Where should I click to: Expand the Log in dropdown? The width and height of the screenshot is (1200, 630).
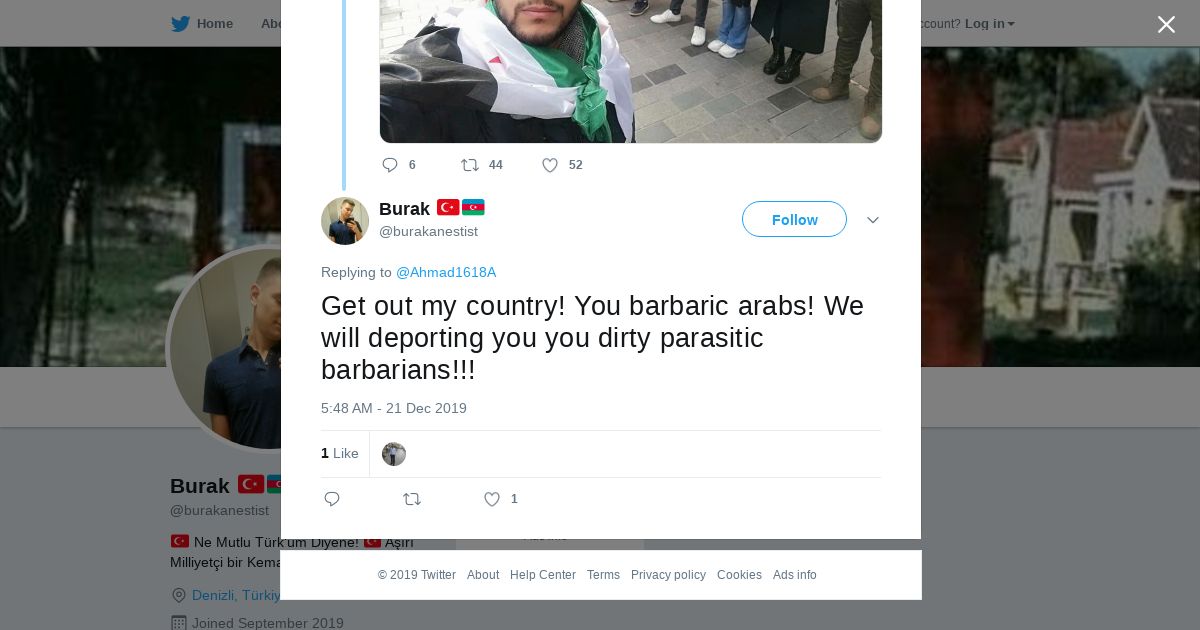[989, 24]
